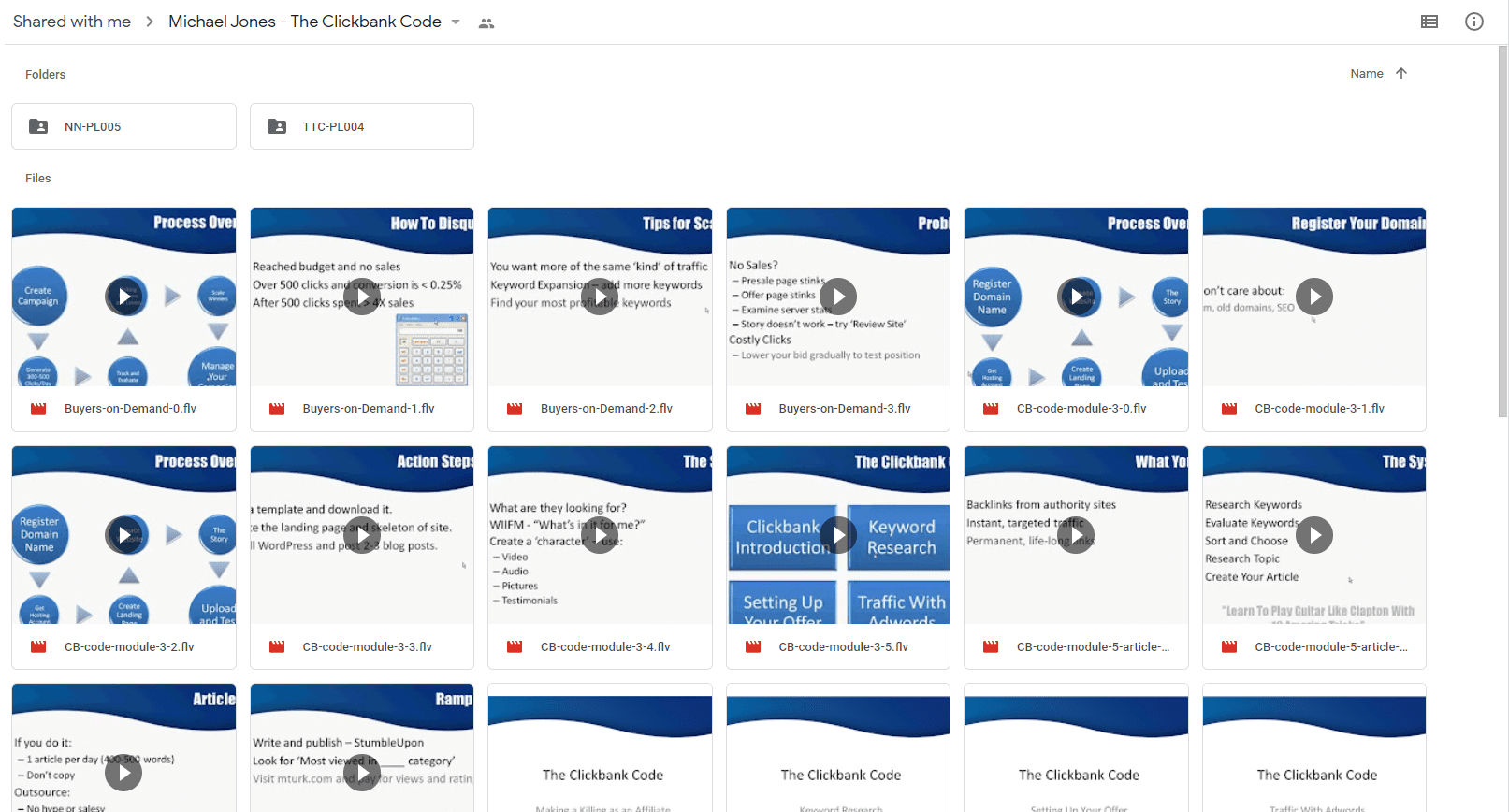The image size is (1509, 812).
Task: Play the CB-code-module-3-1.flv video preview
Action: (1314, 297)
